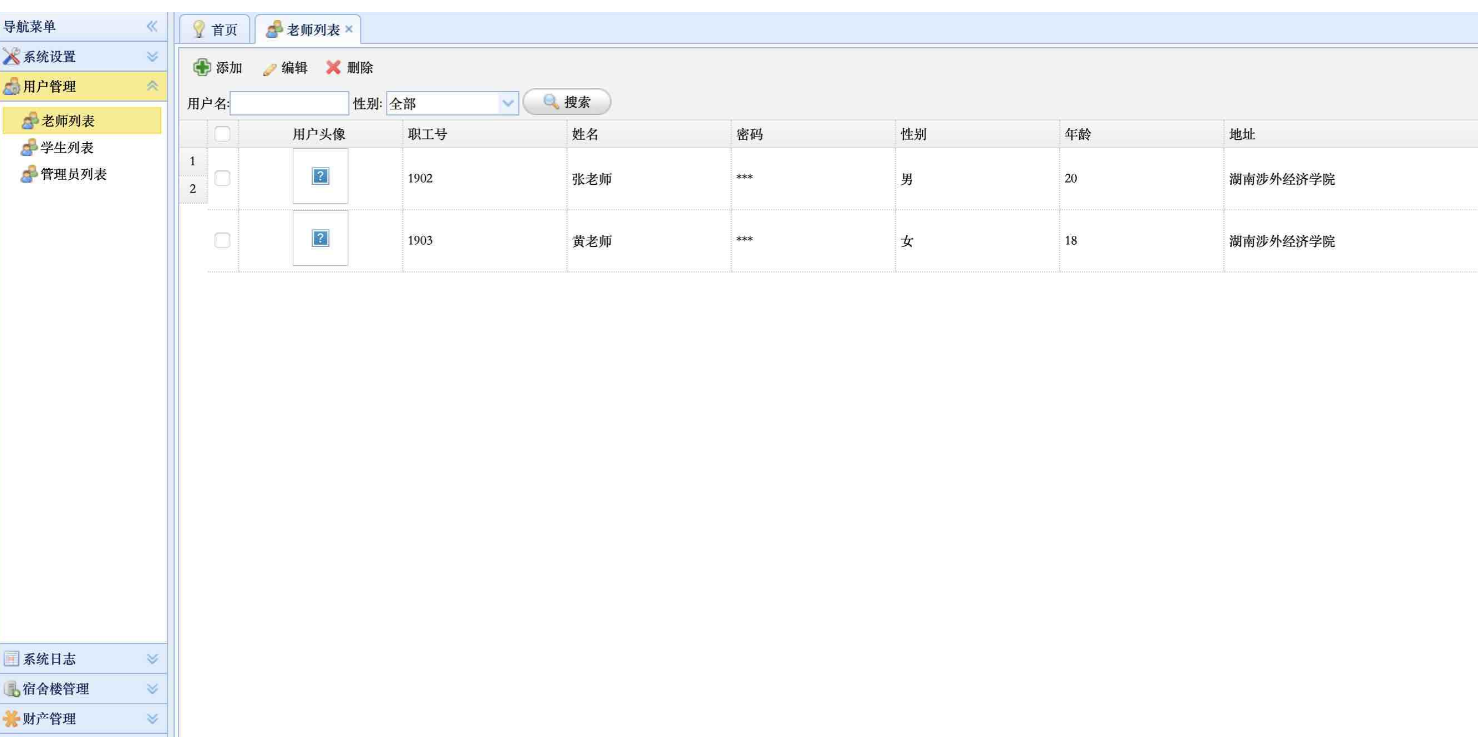Click the magnifier icon in the 搜索 button
1478x737 pixels.
click(551, 101)
